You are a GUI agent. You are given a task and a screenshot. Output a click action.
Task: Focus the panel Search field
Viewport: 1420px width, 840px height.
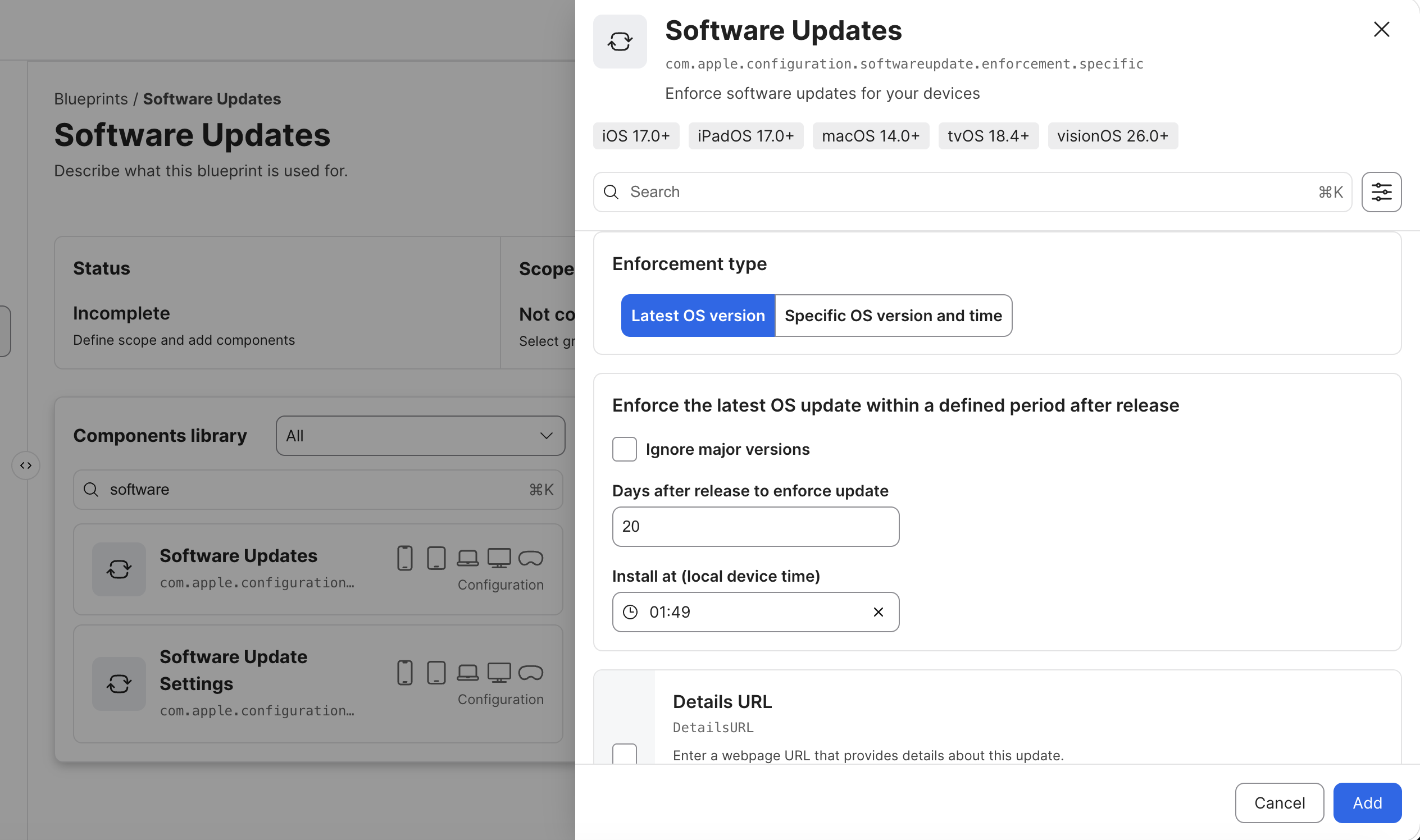coord(972,192)
